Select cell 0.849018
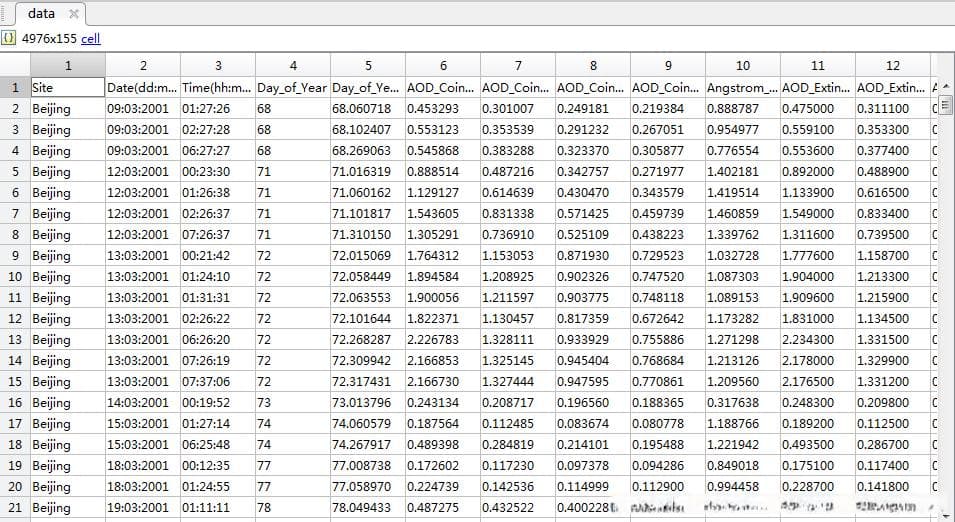Viewport: 955px width, 522px height. tap(742, 465)
